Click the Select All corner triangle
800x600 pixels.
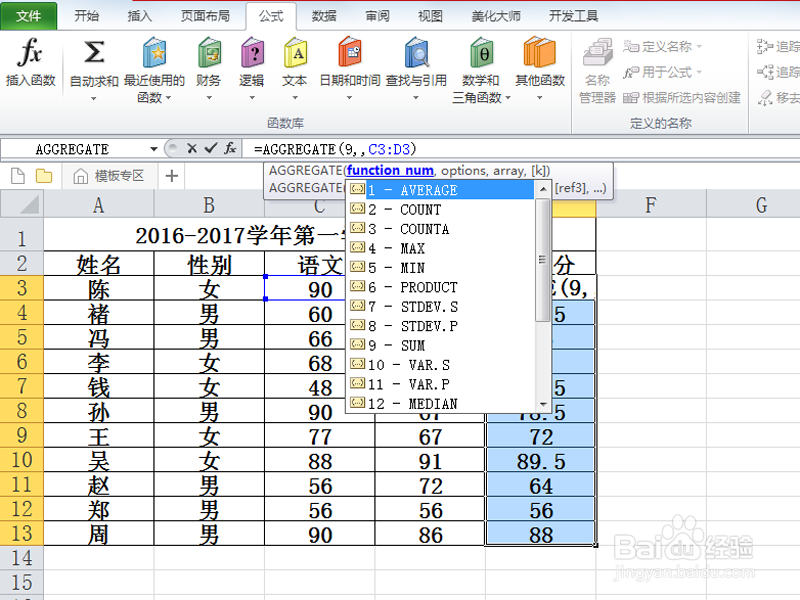pos(22,205)
